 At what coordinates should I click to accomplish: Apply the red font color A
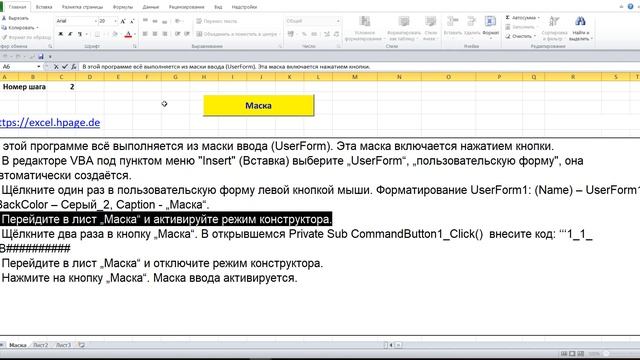(x=128, y=34)
